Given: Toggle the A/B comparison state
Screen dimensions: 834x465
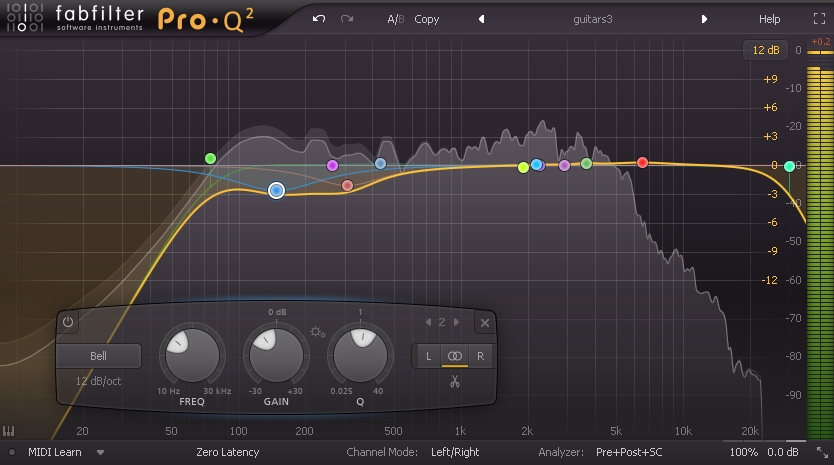Looking at the screenshot, I should tap(396, 19).
